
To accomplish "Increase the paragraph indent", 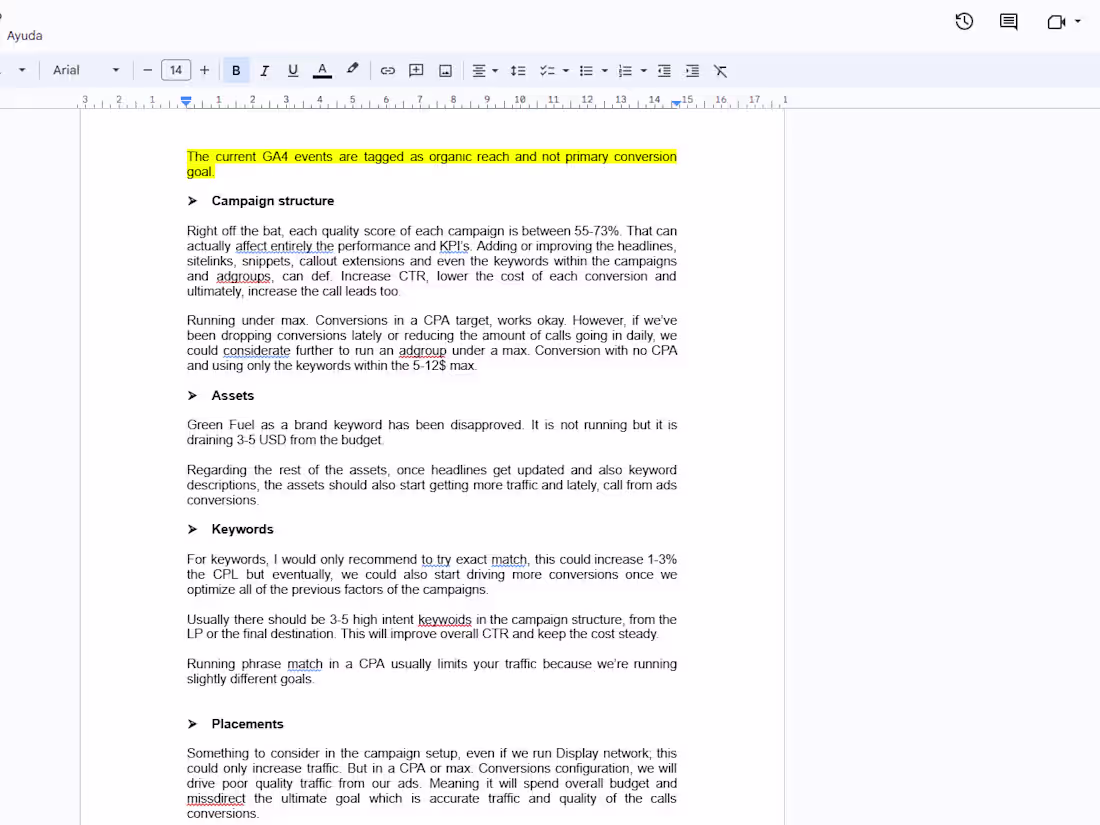I will 692,70.
